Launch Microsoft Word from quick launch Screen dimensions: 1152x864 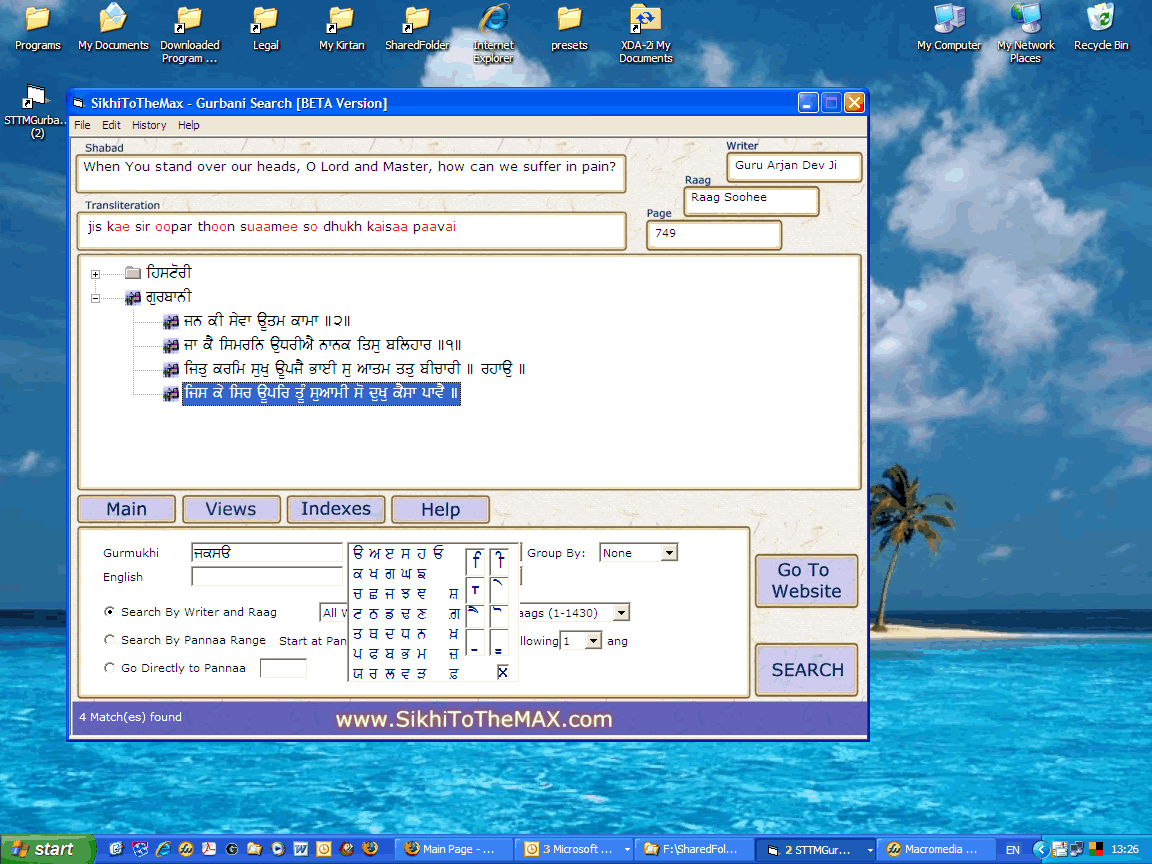(x=300, y=849)
